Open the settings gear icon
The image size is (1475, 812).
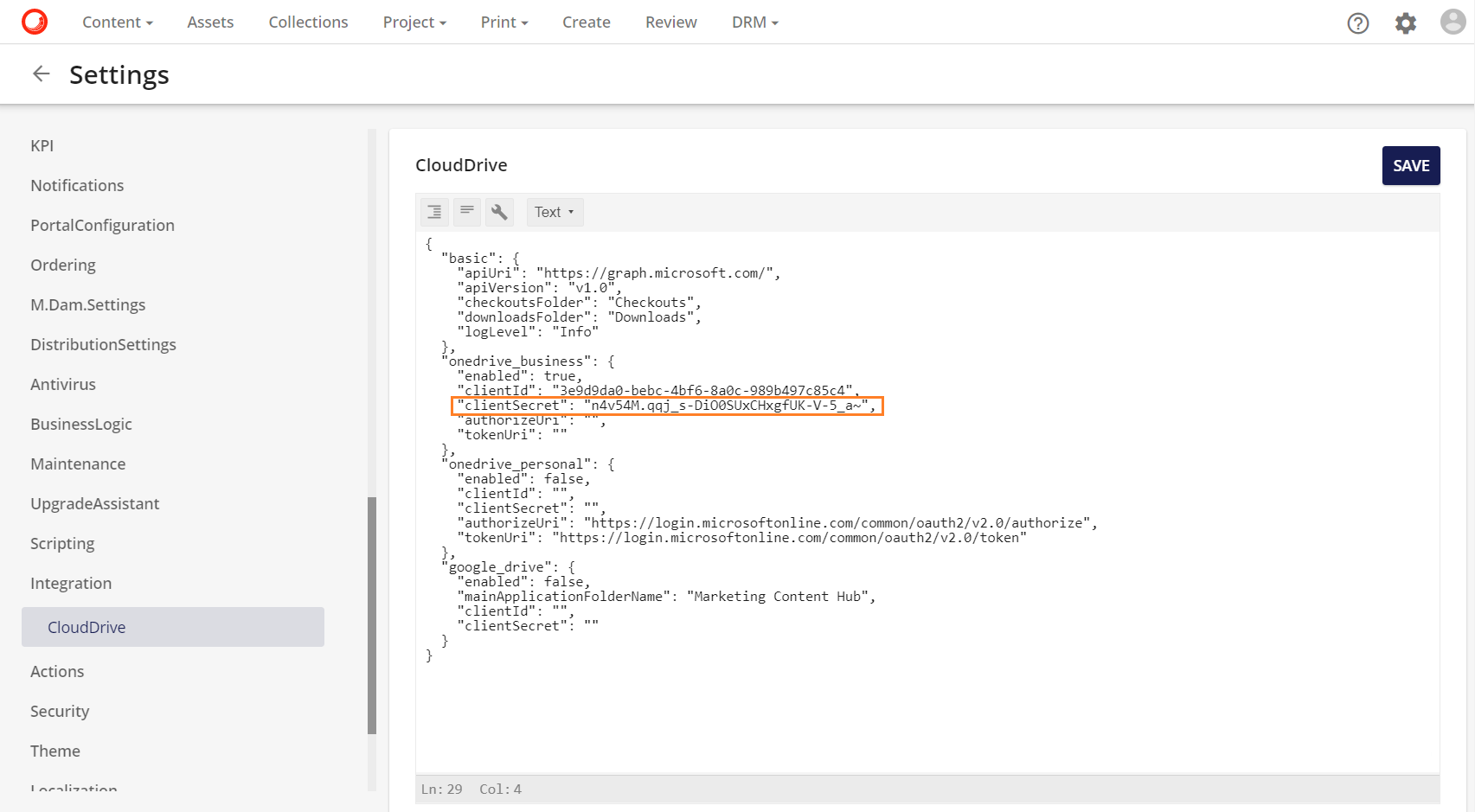point(1405,23)
